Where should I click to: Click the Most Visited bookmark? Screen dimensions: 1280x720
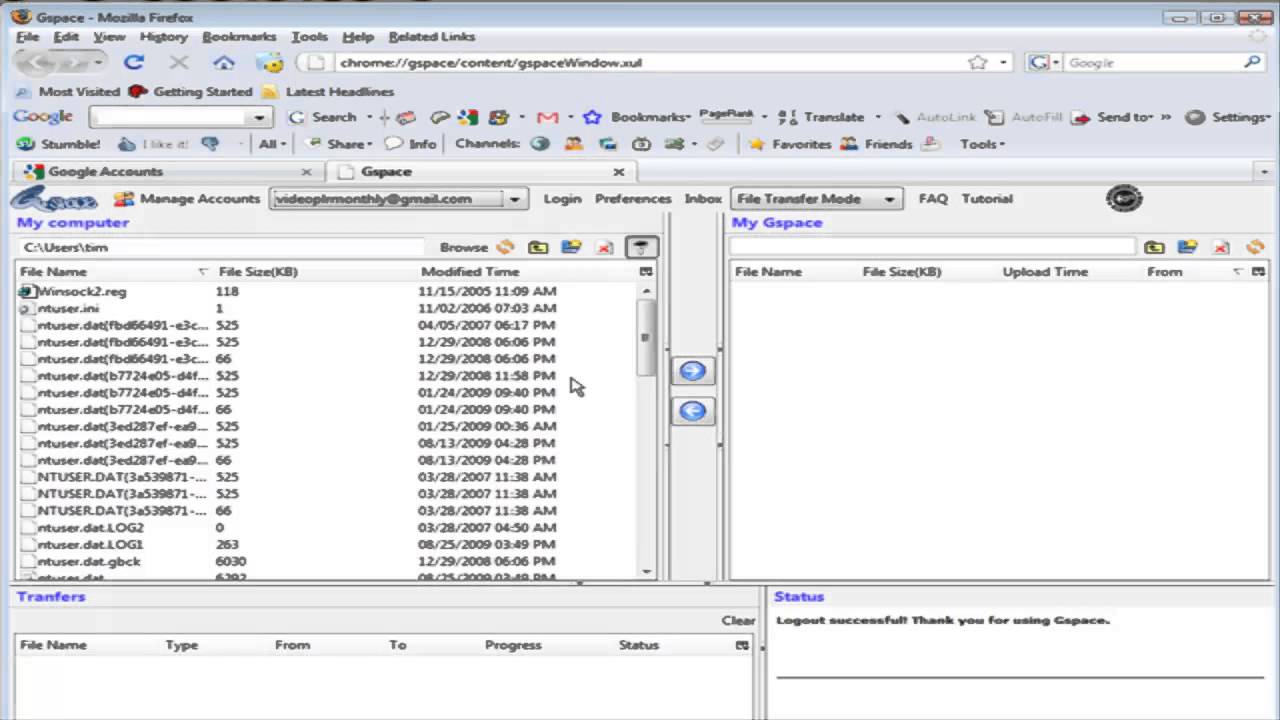pos(69,91)
